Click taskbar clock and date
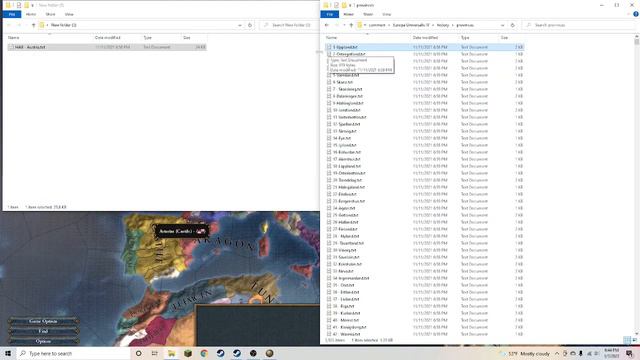The width and height of the screenshot is (640, 360). point(611,353)
